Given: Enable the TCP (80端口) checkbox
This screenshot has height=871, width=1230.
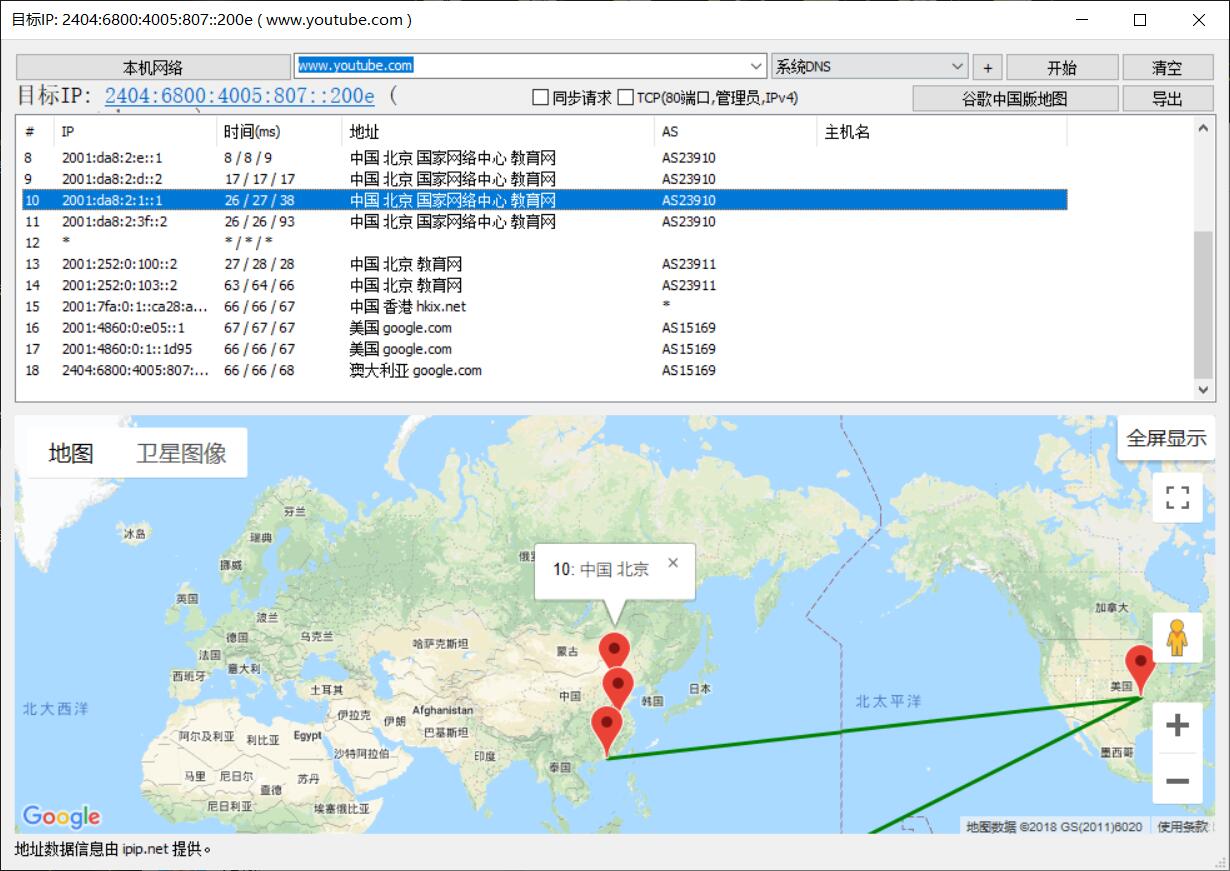Looking at the screenshot, I should (x=707, y=98).
